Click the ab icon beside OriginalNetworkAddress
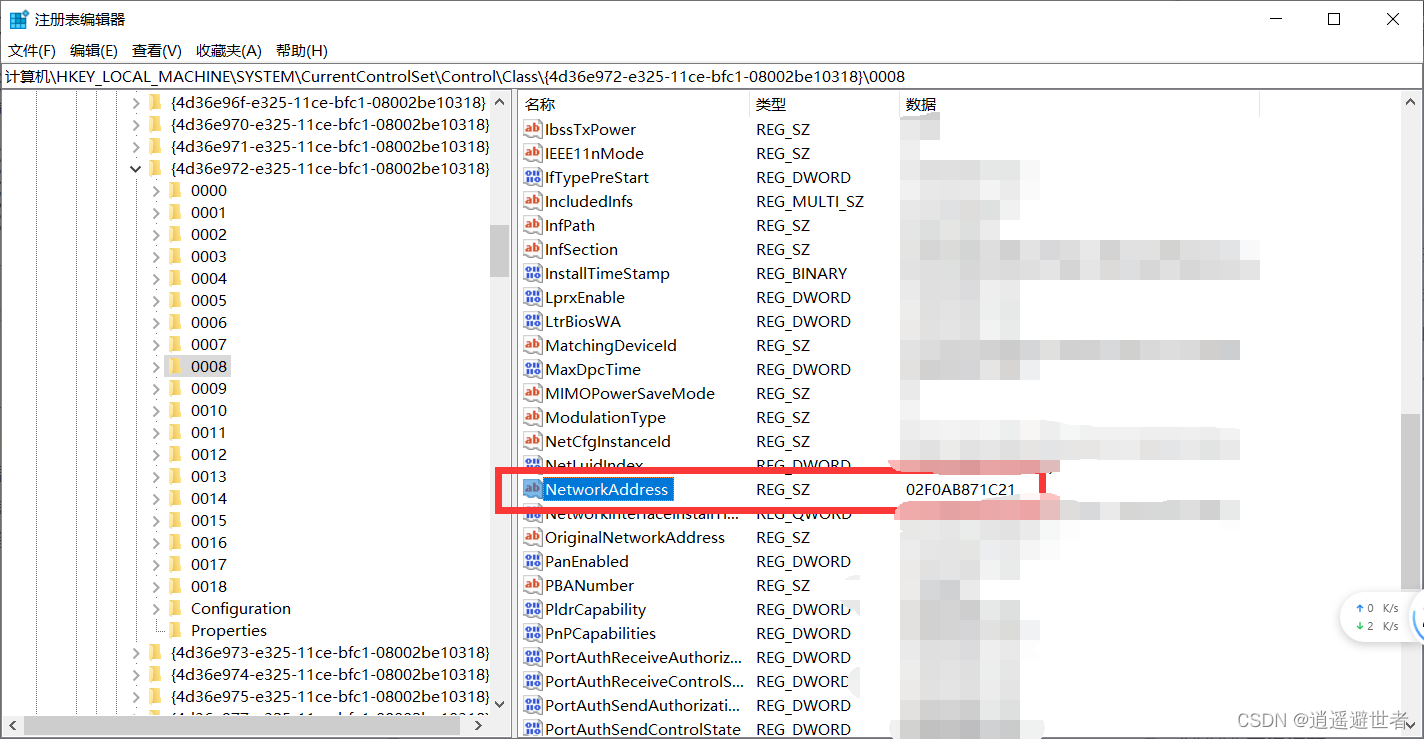Image resolution: width=1424 pixels, height=739 pixels. (x=533, y=537)
